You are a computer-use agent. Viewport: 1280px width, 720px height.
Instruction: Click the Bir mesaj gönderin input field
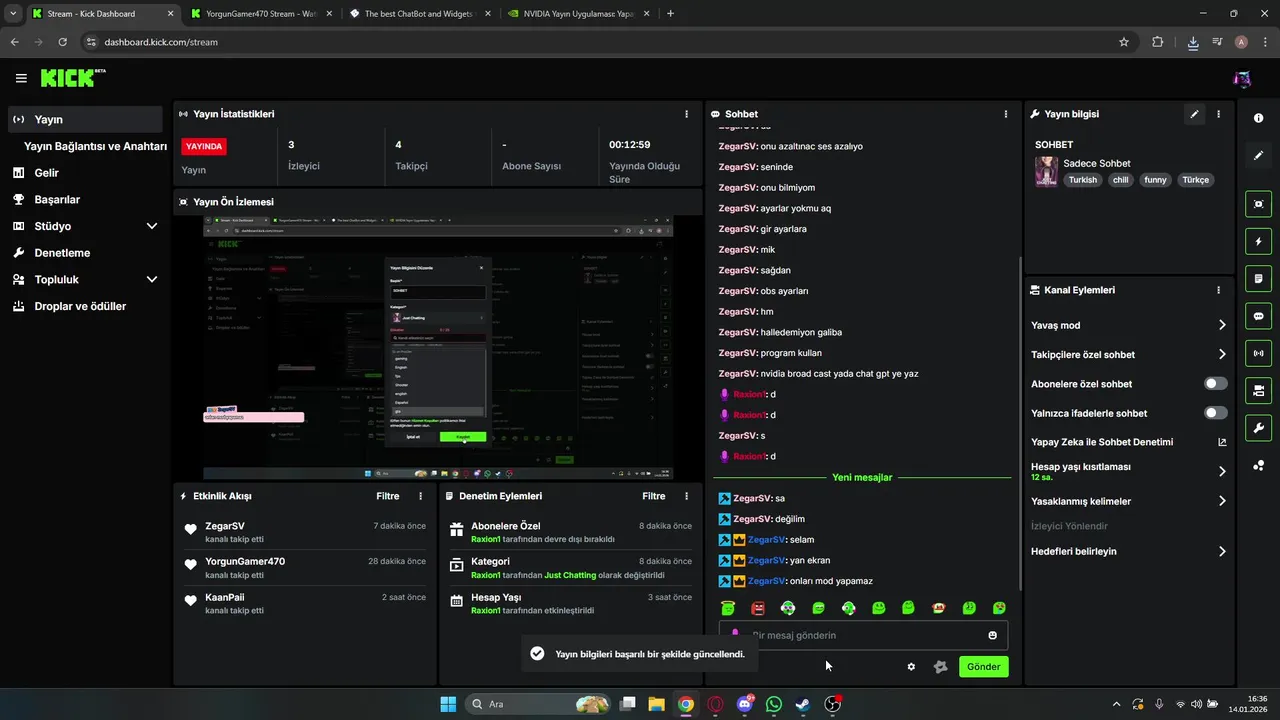tap(863, 635)
